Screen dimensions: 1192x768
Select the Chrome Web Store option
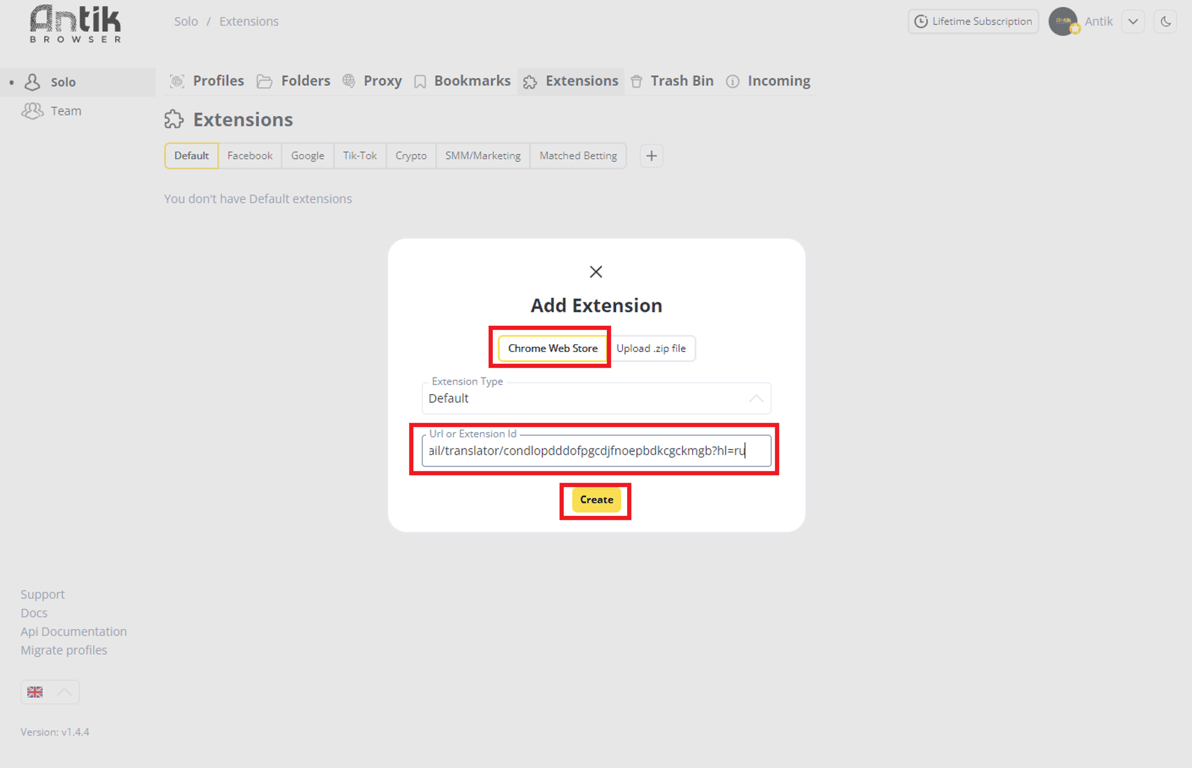tap(553, 348)
